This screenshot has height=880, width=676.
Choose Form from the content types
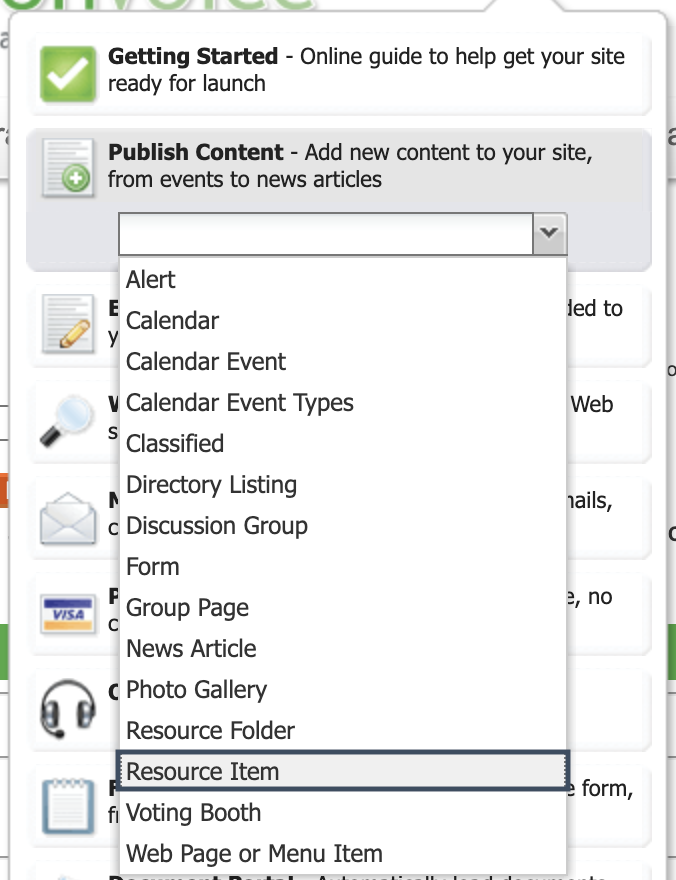(343, 566)
